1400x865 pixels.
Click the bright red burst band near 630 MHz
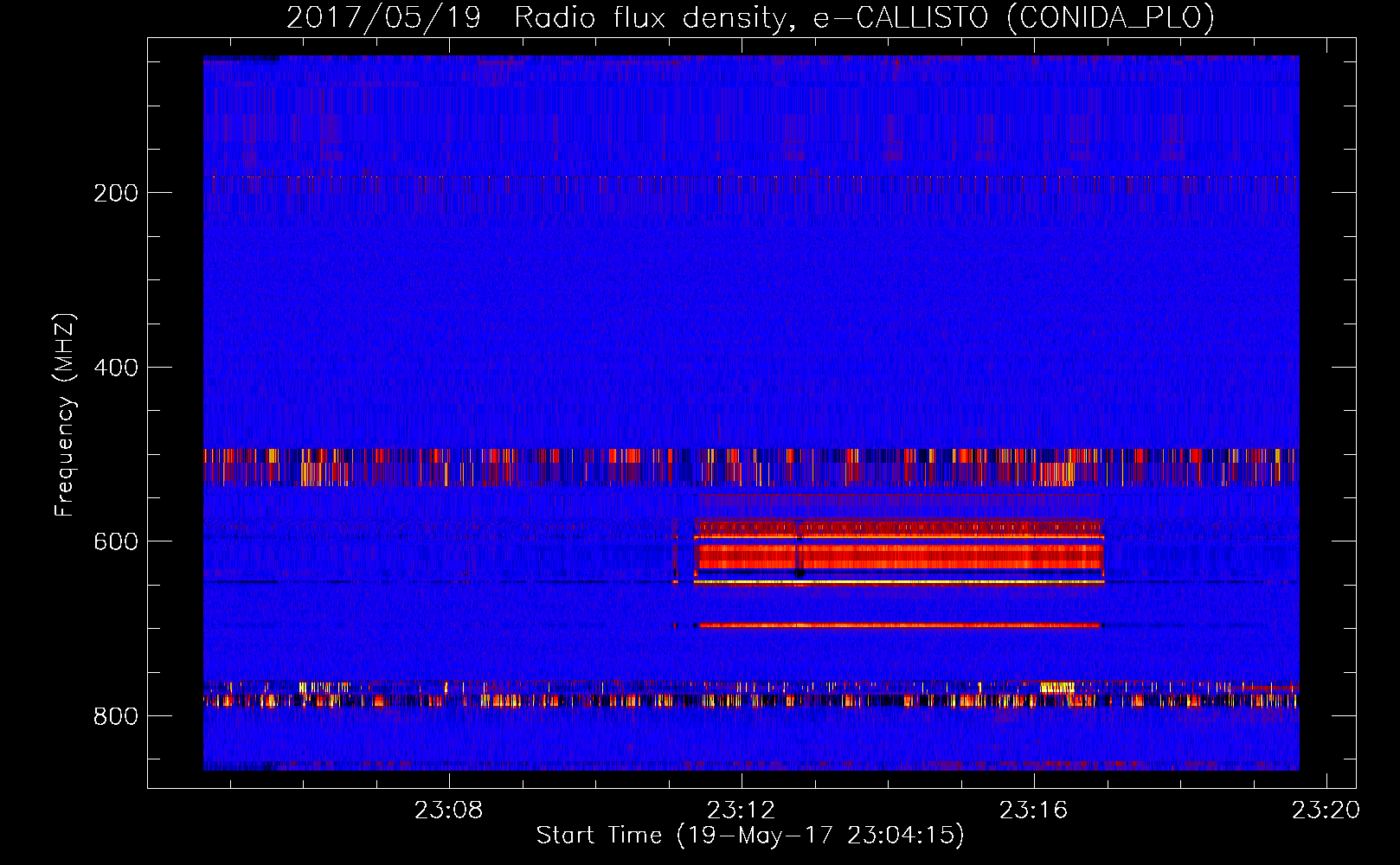(x=900, y=556)
